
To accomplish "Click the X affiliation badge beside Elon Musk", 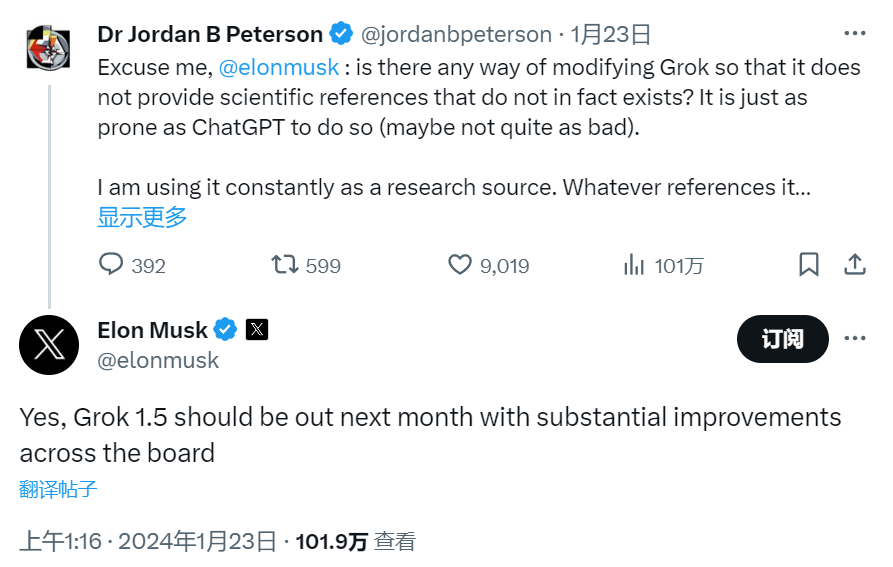I will point(257,329).
